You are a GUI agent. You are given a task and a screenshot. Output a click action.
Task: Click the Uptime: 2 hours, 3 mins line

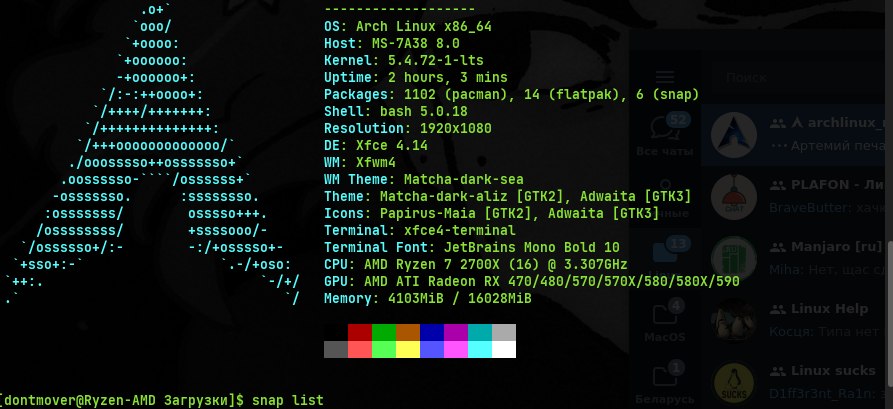(x=416, y=77)
